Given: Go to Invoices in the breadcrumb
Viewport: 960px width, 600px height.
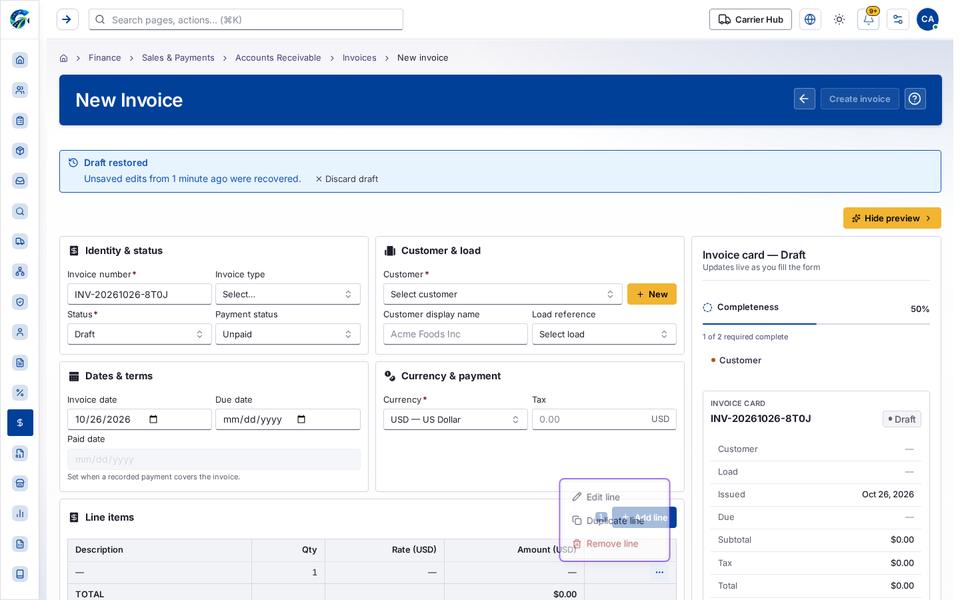Looking at the screenshot, I should click(359, 58).
